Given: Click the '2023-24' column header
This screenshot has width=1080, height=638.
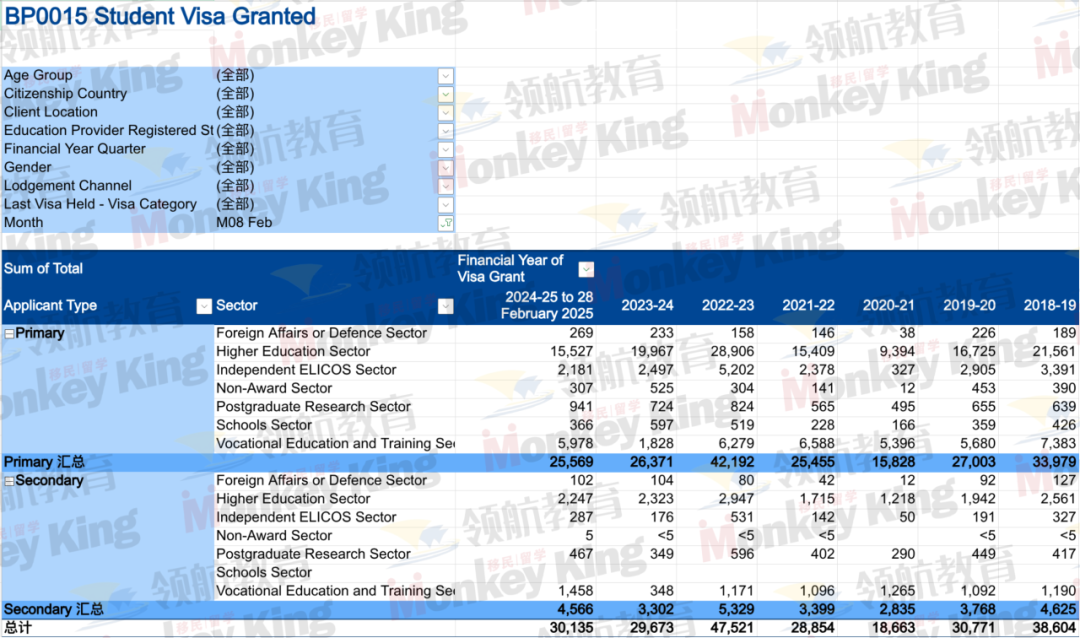Looking at the screenshot, I should (647, 305).
